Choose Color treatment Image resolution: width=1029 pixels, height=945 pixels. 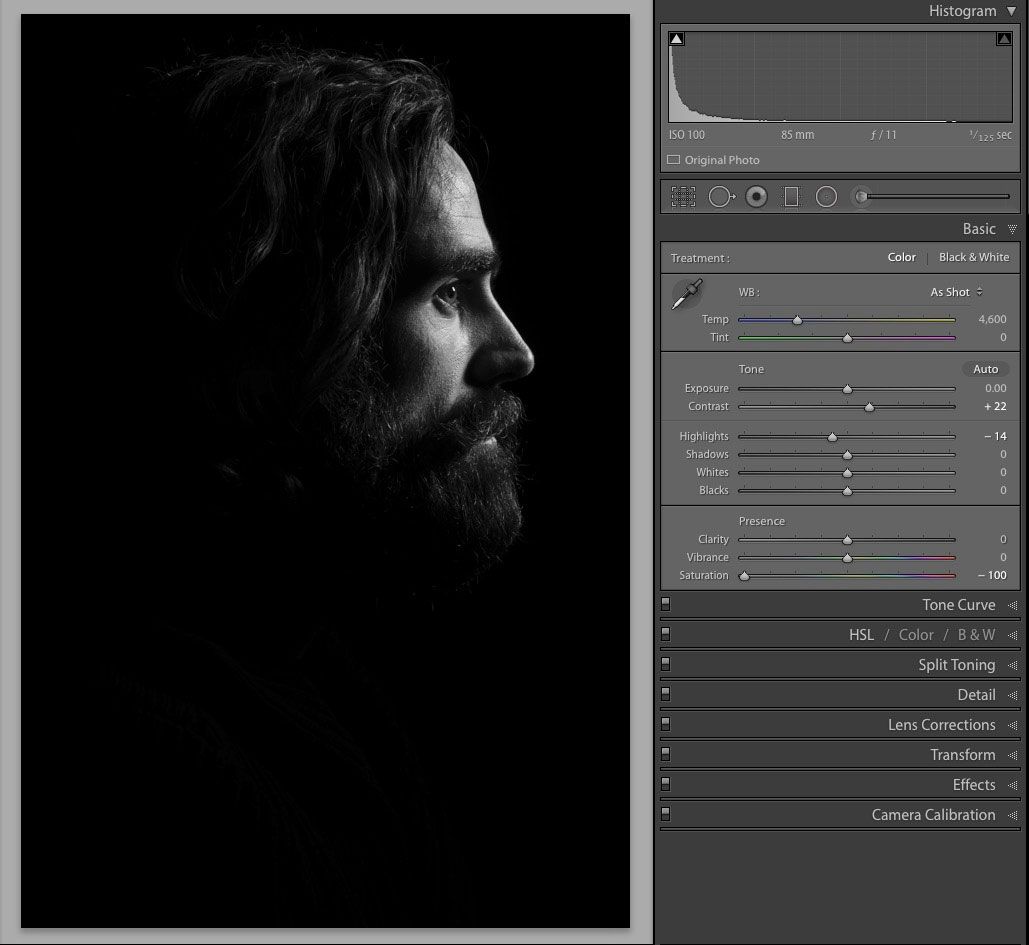(901, 257)
